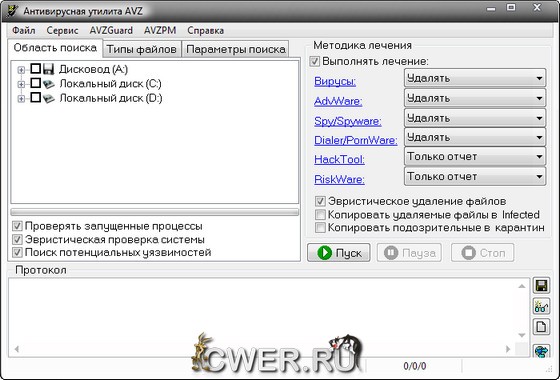560x380 pixels.
Task: Maximize the AVZ window
Action: tap(511, 8)
